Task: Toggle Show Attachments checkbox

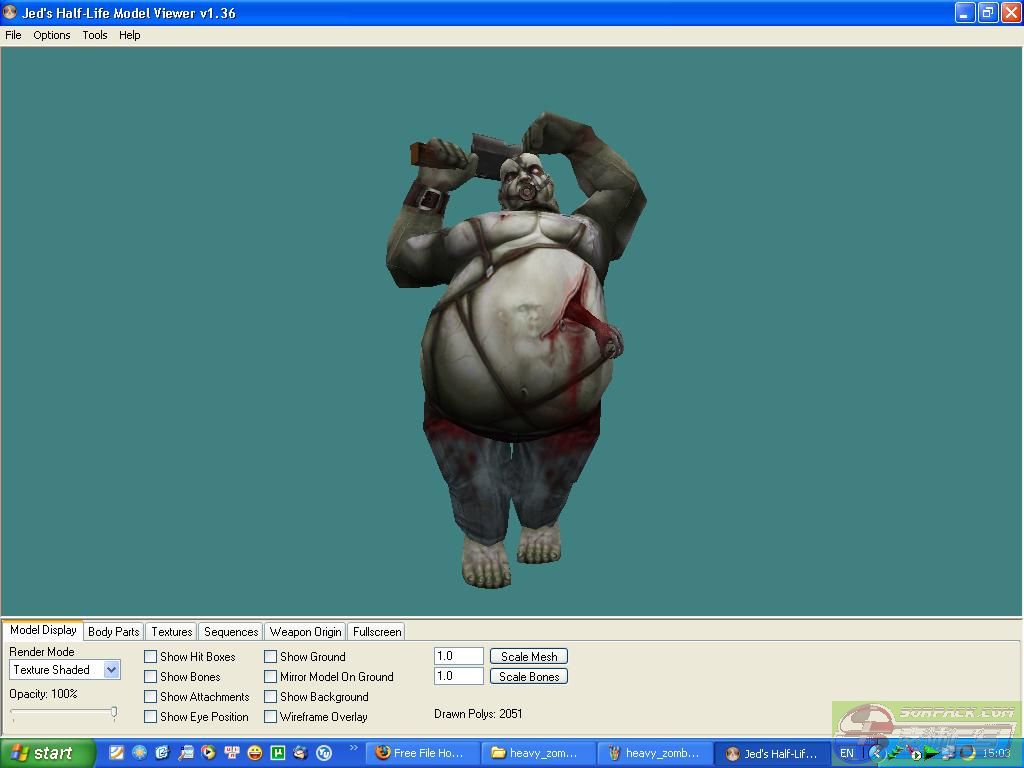Action: pyautogui.click(x=151, y=697)
